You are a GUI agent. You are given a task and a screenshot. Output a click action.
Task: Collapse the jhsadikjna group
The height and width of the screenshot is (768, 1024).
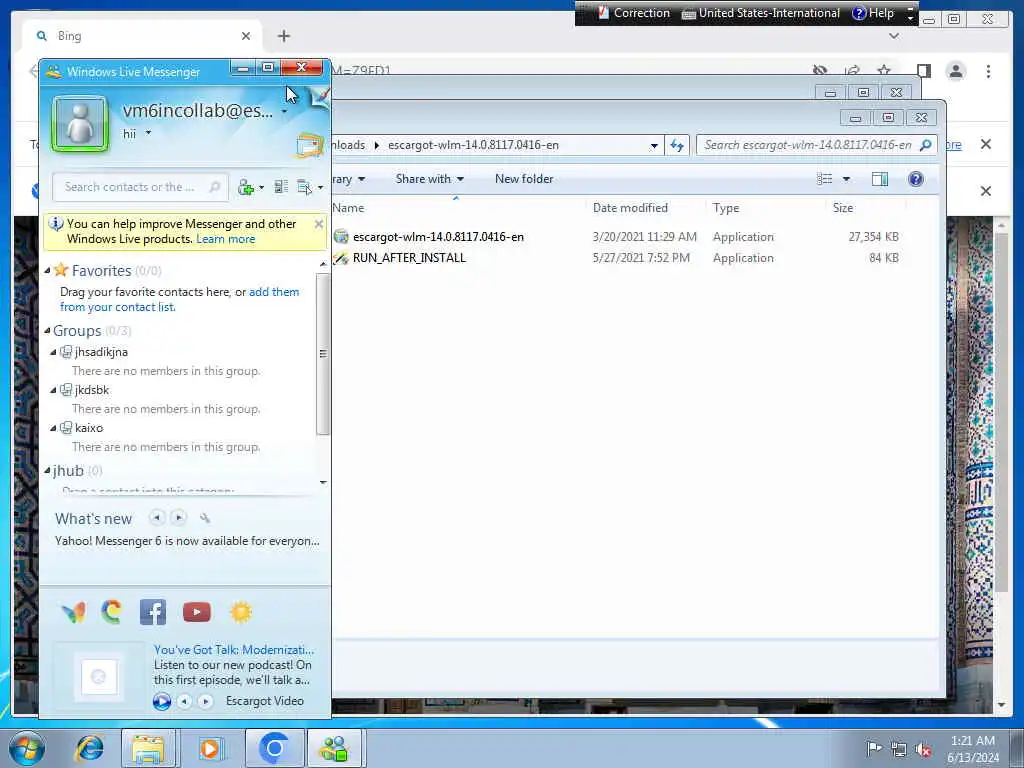pos(54,352)
